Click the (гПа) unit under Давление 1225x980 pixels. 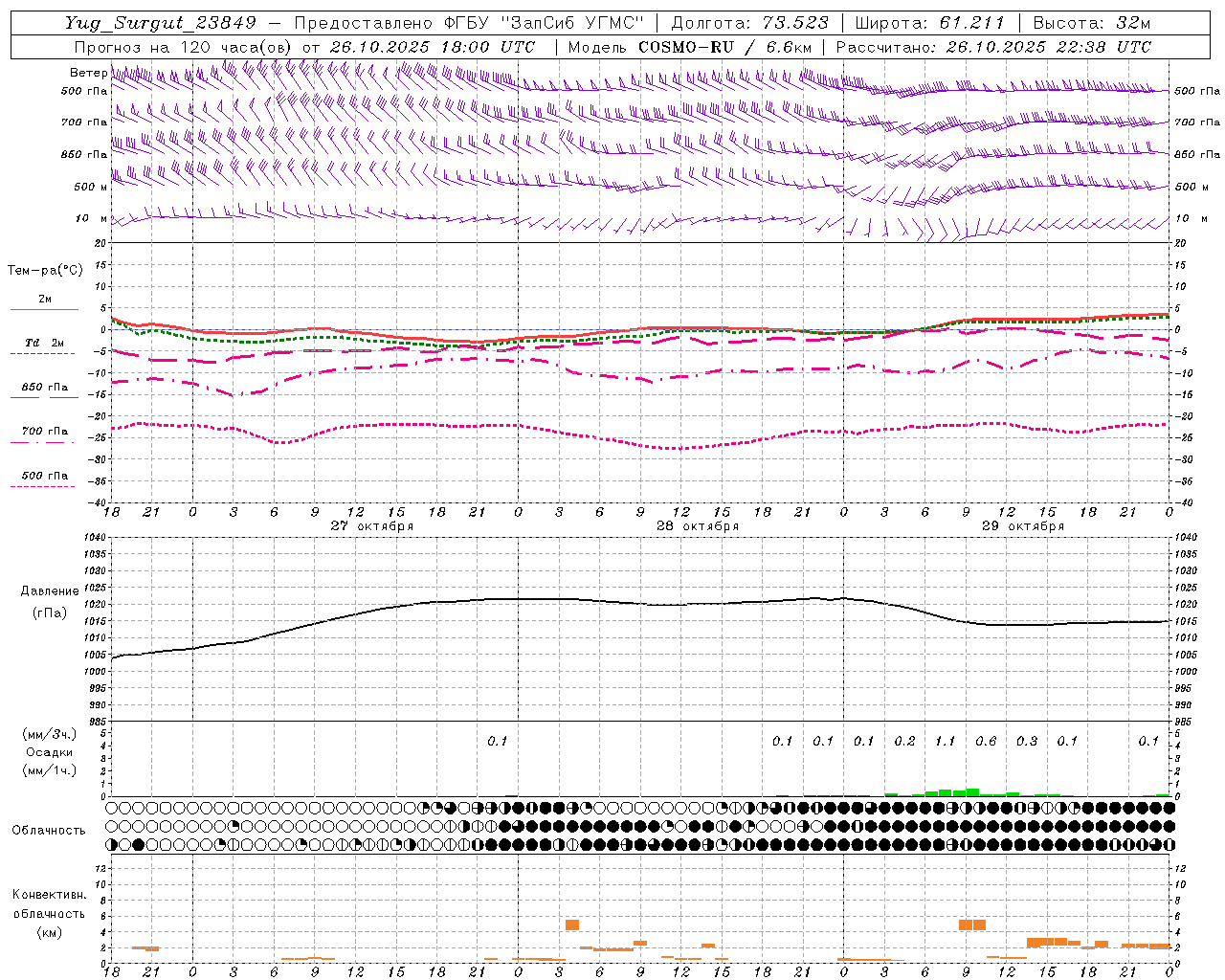[50, 613]
